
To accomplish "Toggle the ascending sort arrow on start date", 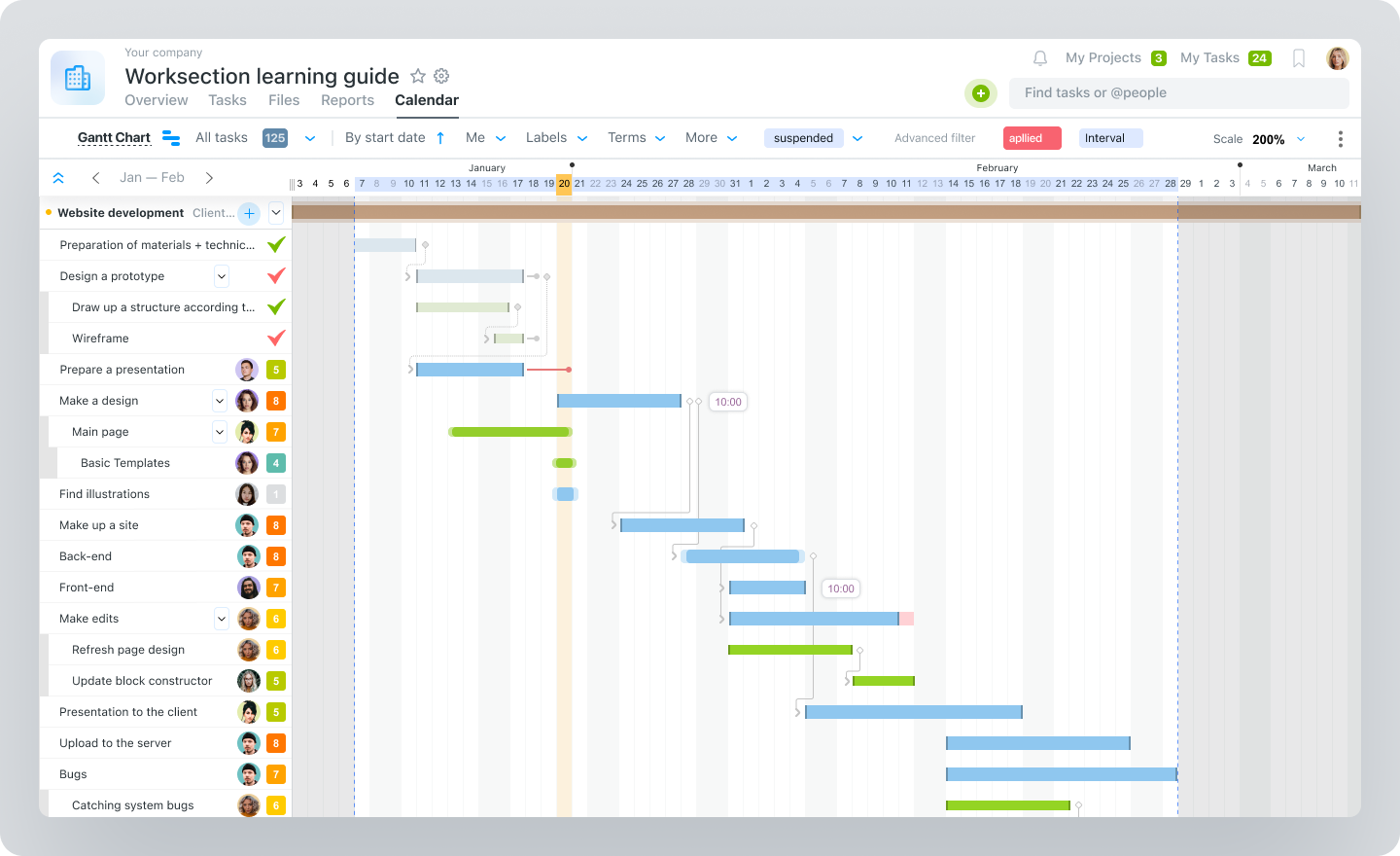I will click(x=440, y=137).
